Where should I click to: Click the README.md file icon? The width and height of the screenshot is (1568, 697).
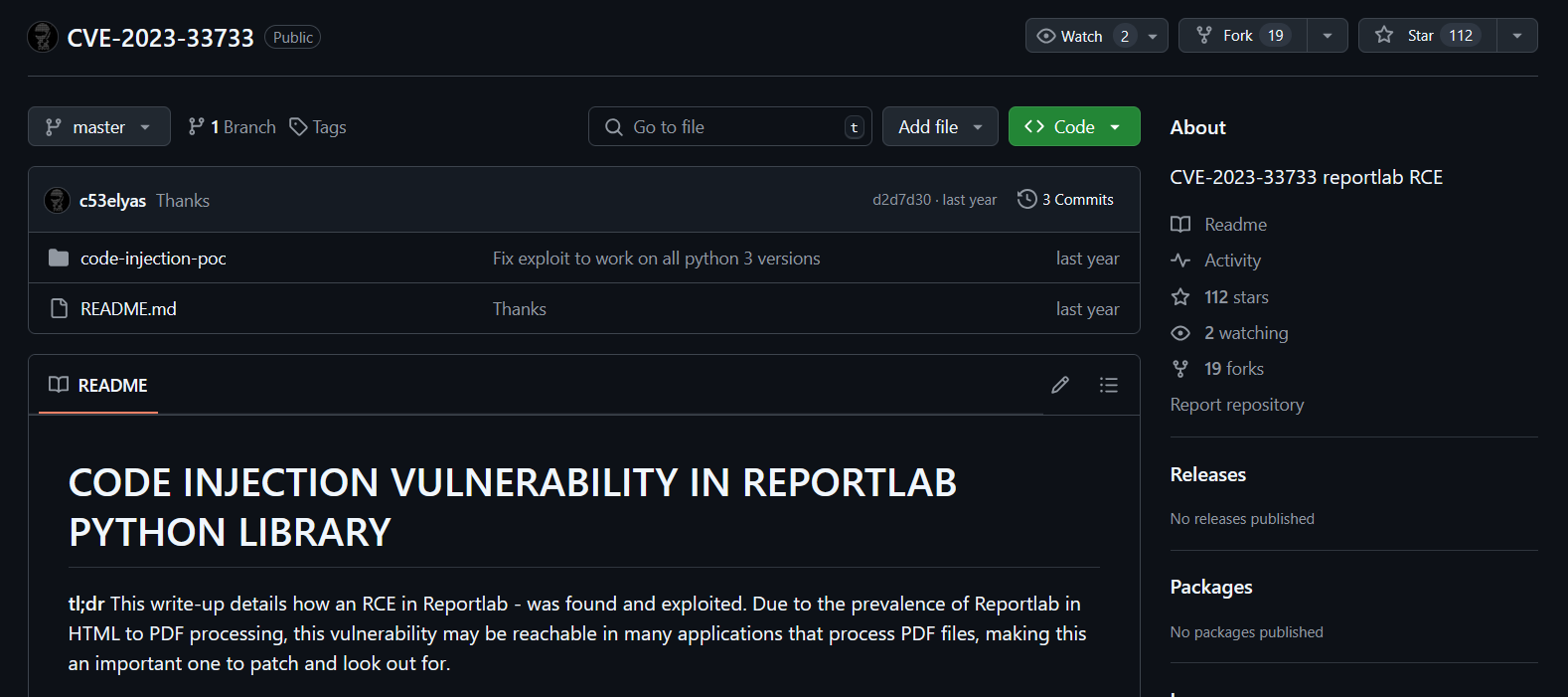click(x=59, y=309)
